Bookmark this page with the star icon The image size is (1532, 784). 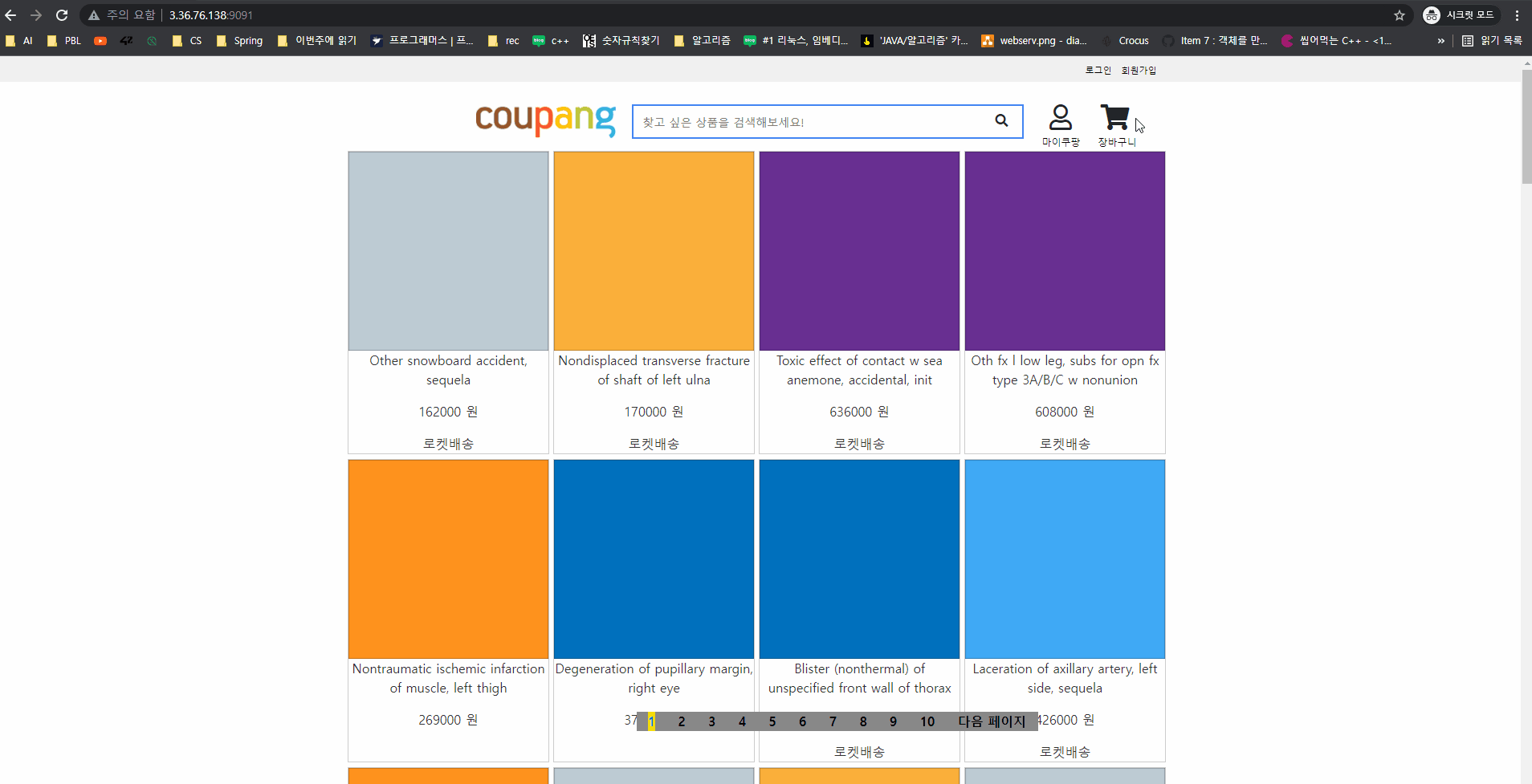click(1400, 14)
